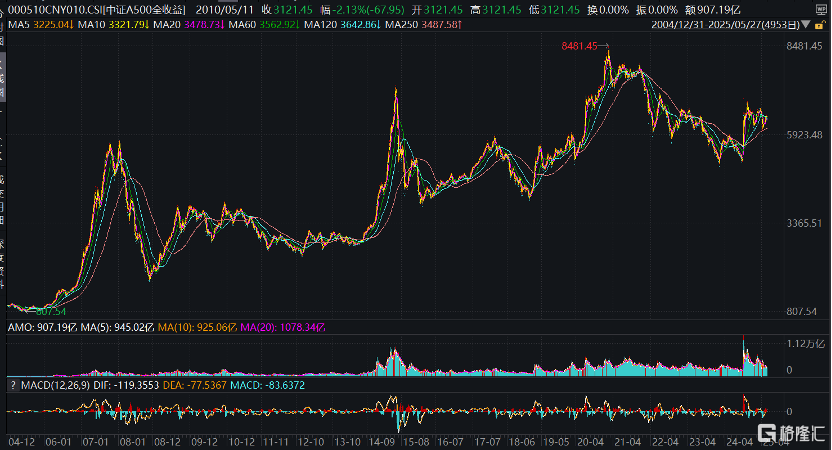Click the red 8481.45 peak price marker
This screenshot has width=832, height=450.
579,46
